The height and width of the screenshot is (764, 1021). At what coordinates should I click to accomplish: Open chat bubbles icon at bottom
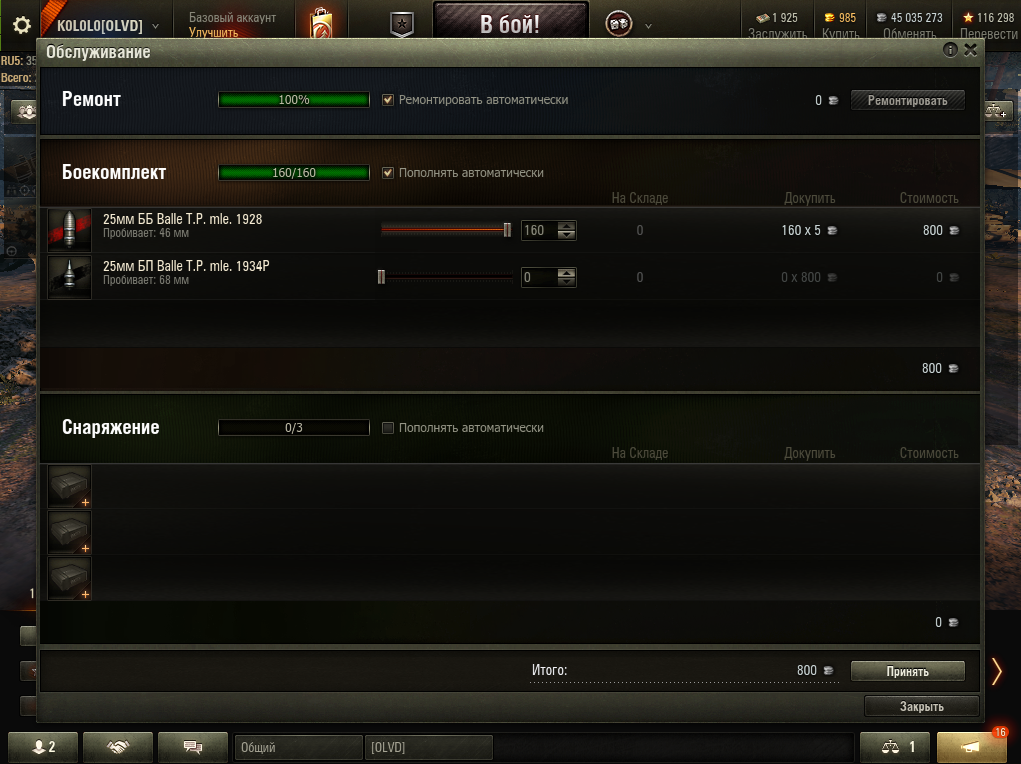[x=193, y=746]
